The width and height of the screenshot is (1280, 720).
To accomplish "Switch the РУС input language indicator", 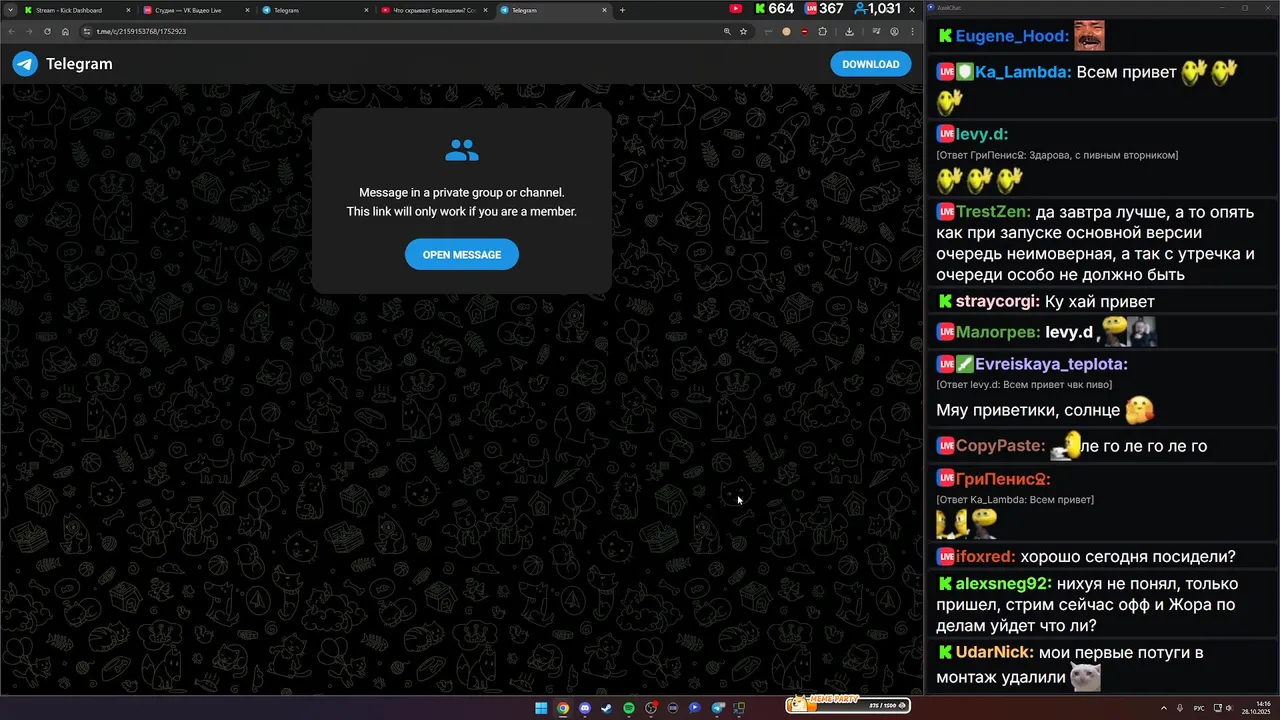I will (1199, 708).
